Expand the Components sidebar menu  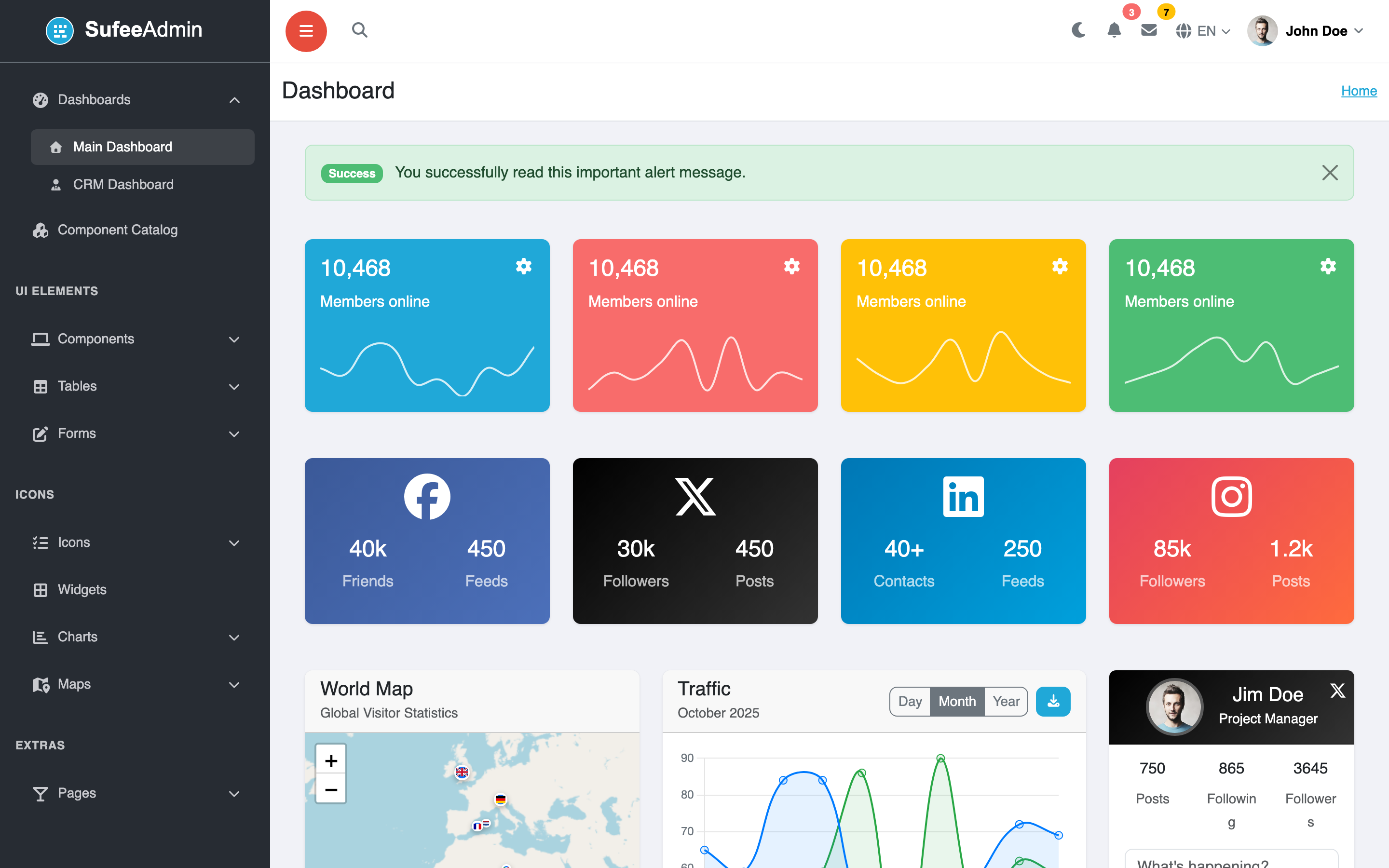click(136, 339)
